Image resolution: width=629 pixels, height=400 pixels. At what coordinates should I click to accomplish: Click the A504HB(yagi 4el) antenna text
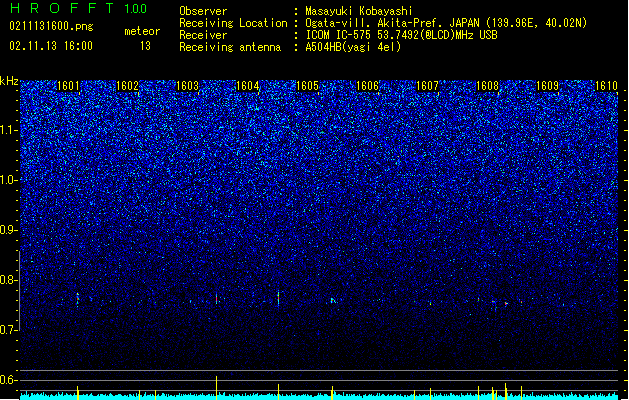pyautogui.click(x=353, y=47)
